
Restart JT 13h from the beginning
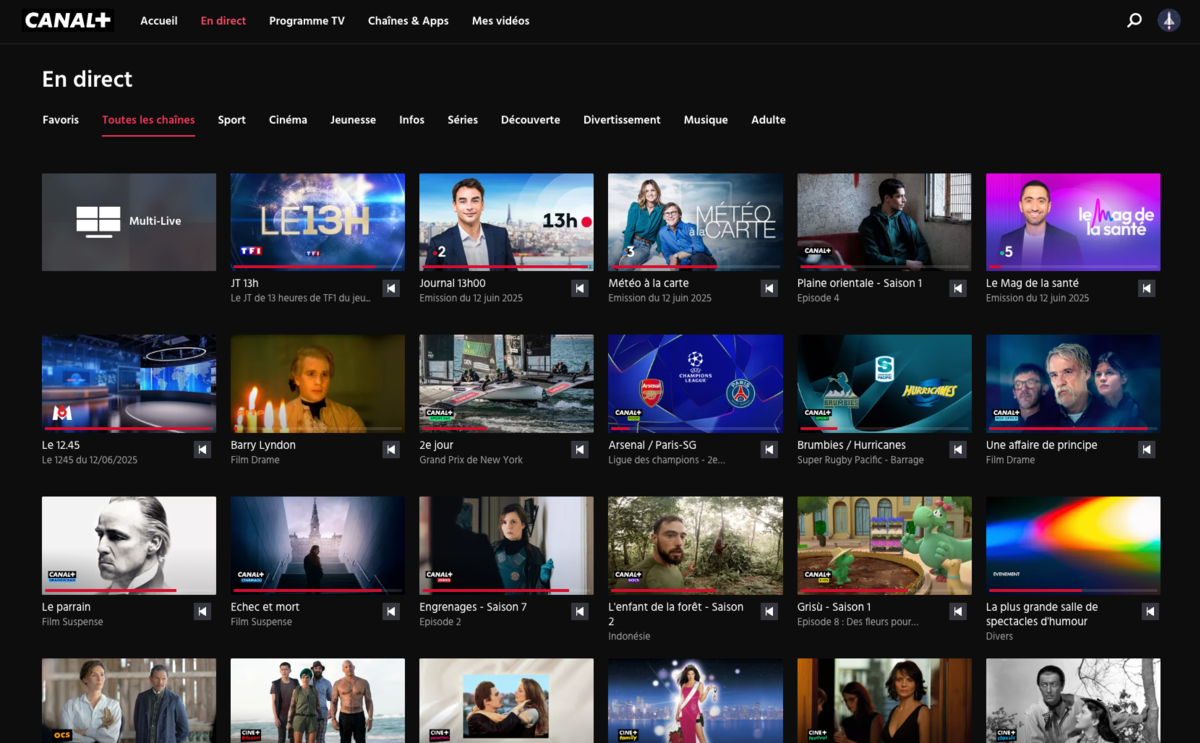pyautogui.click(x=391, y=288)
